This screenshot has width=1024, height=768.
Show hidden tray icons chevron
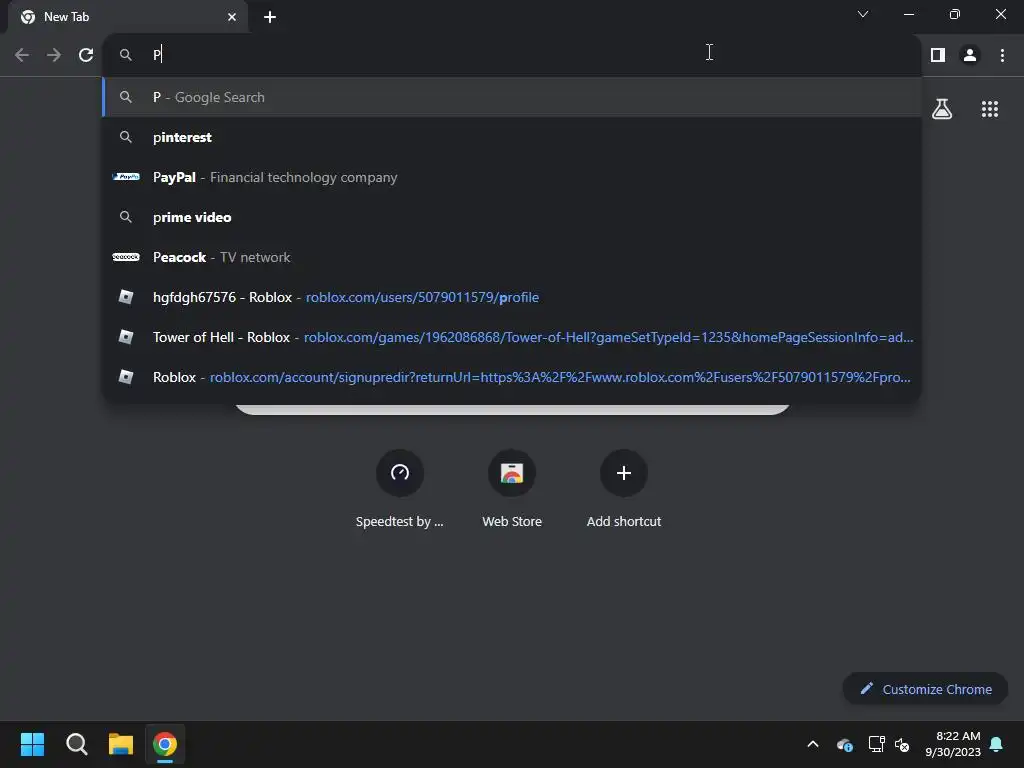tap(813, 744)
